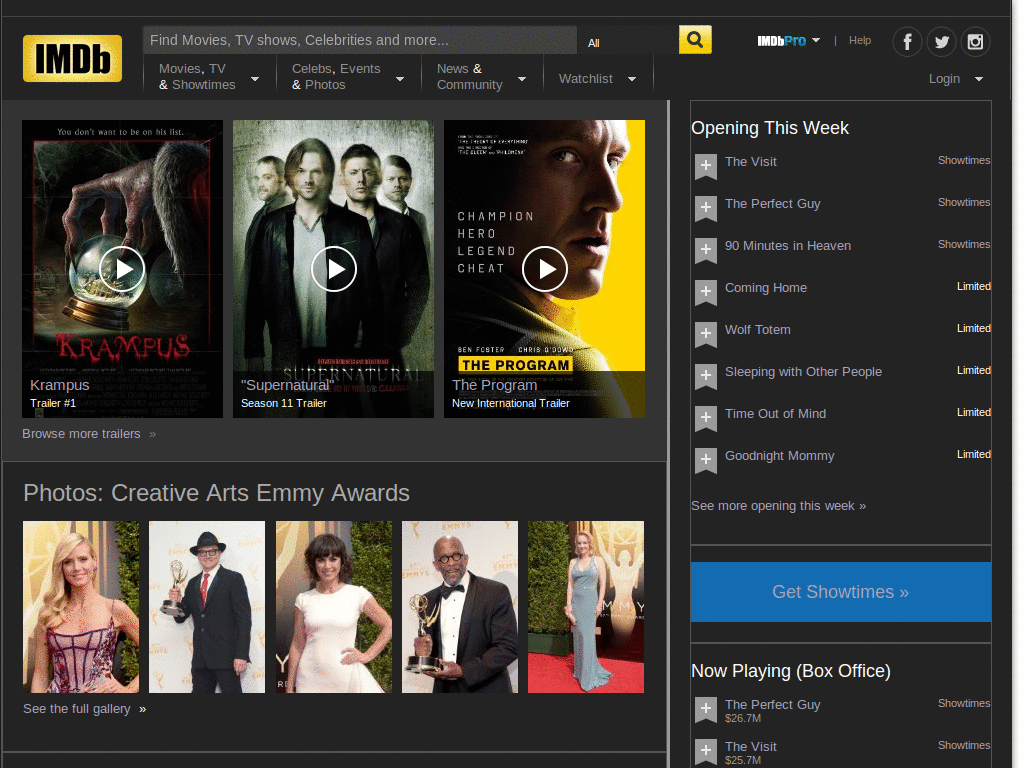
Task: Click the IMDbPro logo
Action: click(x=784, y=41)
